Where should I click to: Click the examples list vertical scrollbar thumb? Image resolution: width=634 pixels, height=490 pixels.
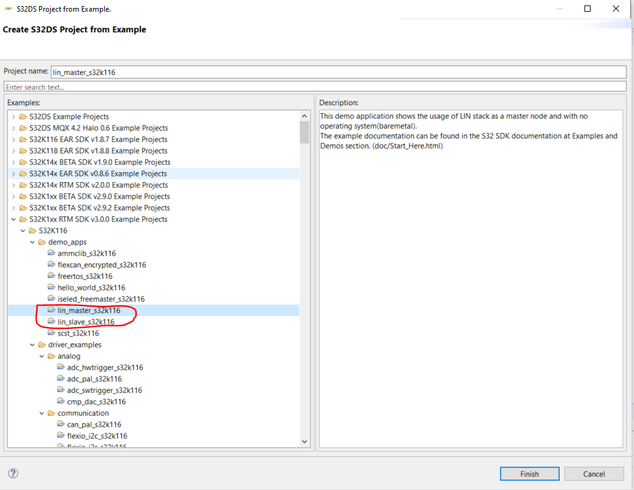coord(304,132)
